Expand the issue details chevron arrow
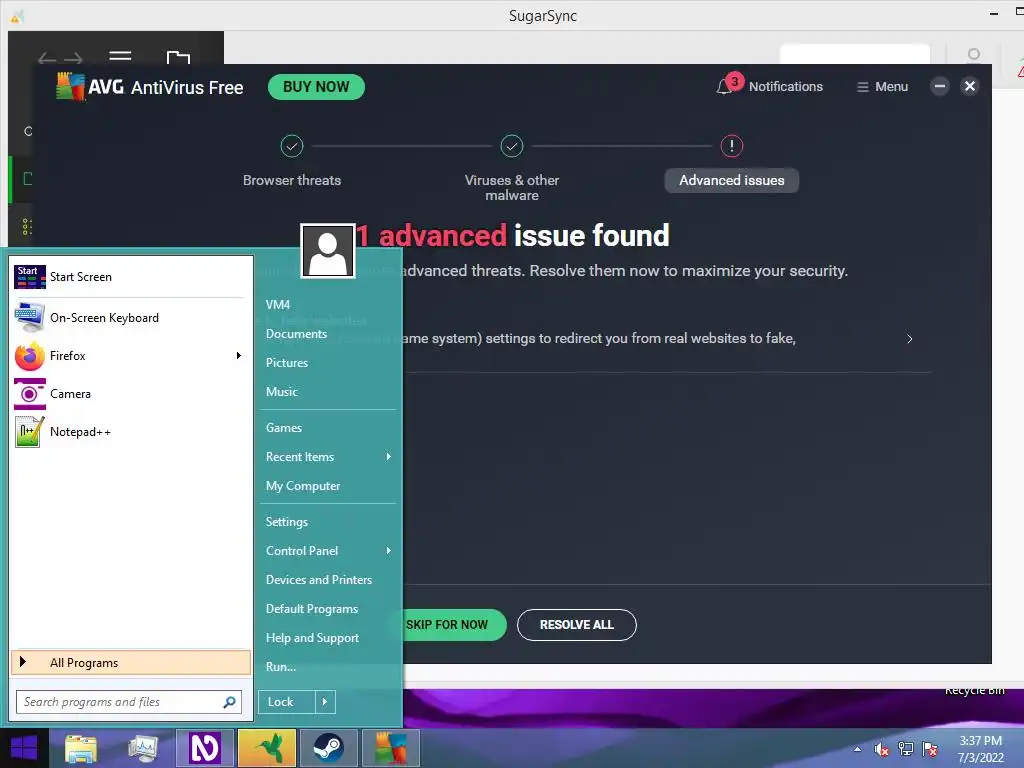The width and height of the screenshot is (1024, 768). [x=909, y=338]
